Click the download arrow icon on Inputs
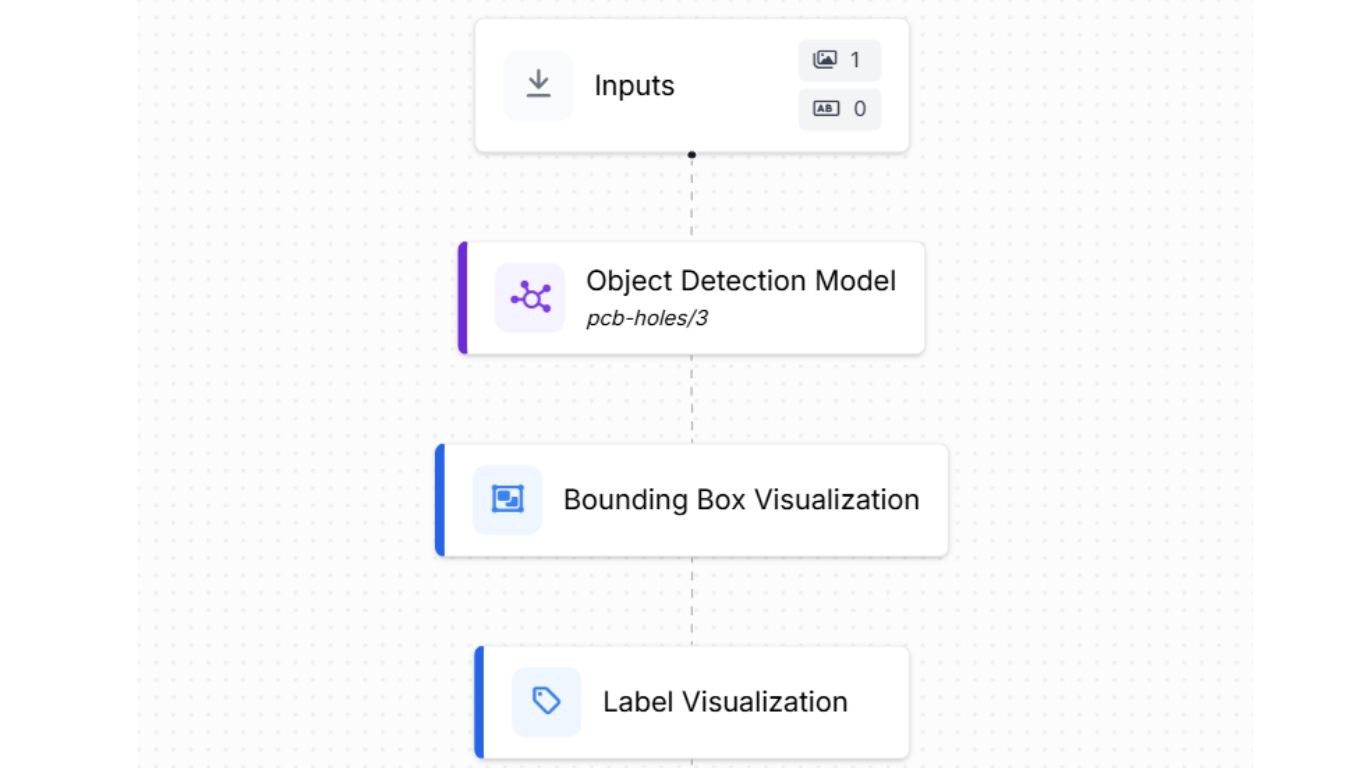 point(538,85)
